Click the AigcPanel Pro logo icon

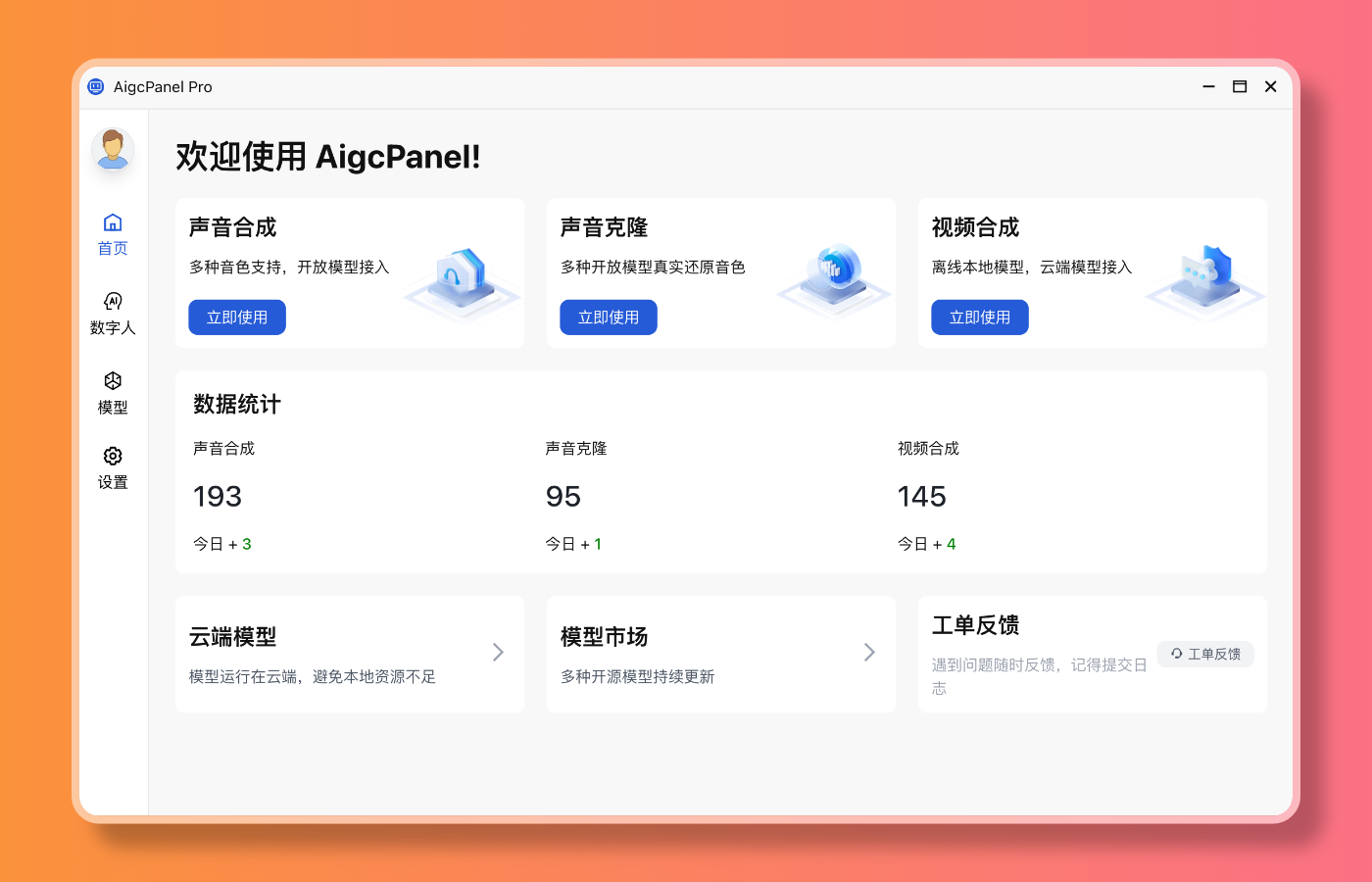pyautogui.click(x=95, y=86)
